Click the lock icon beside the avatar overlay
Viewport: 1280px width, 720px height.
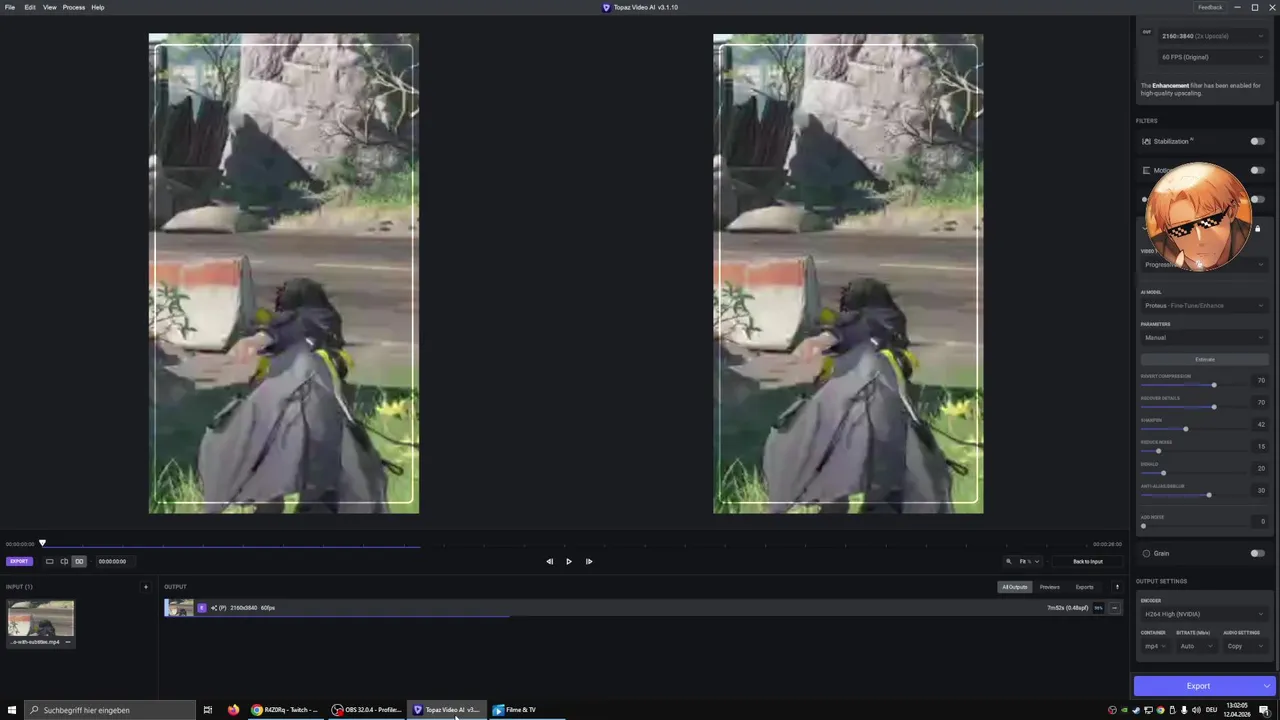pos(1258,229)
